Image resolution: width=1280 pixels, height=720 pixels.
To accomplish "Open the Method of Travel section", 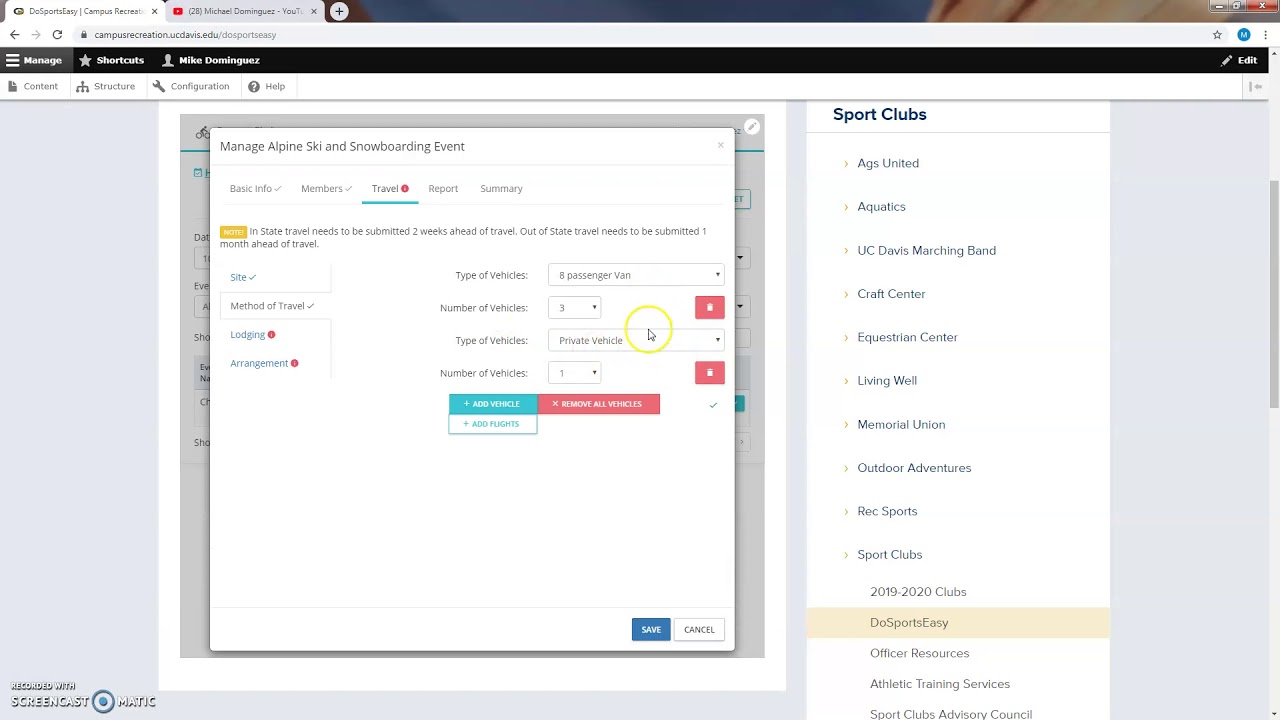I will pos(272,306).
